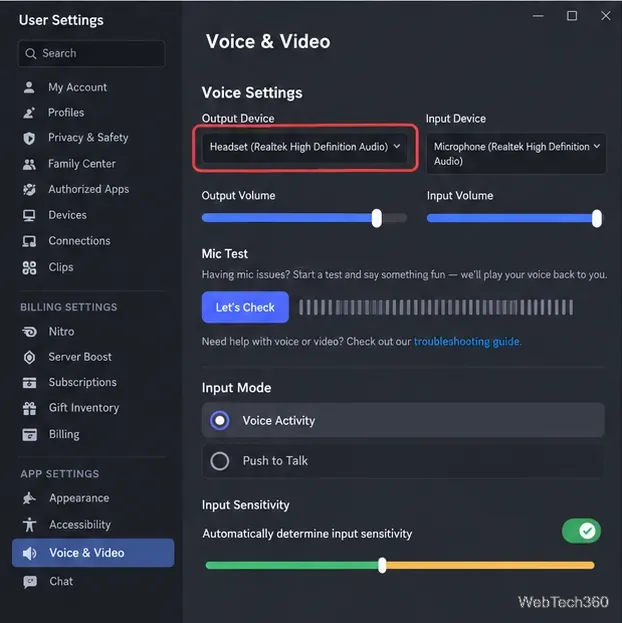Click the Devices monitor icon
This screenshot has height=623, width=622.
pos(29,215)
